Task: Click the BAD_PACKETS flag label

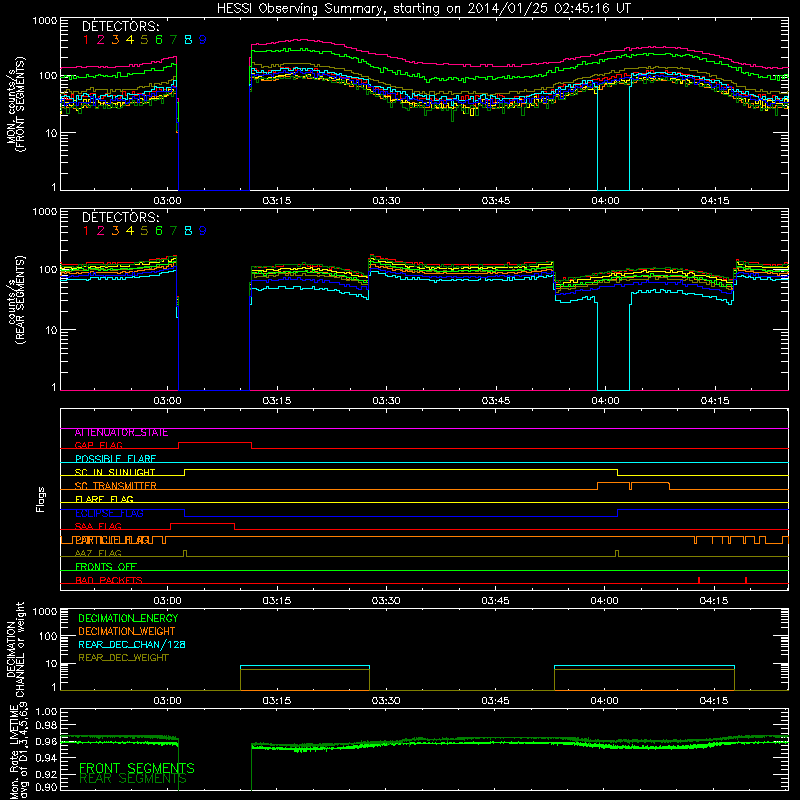Action: tap(109, 581)
